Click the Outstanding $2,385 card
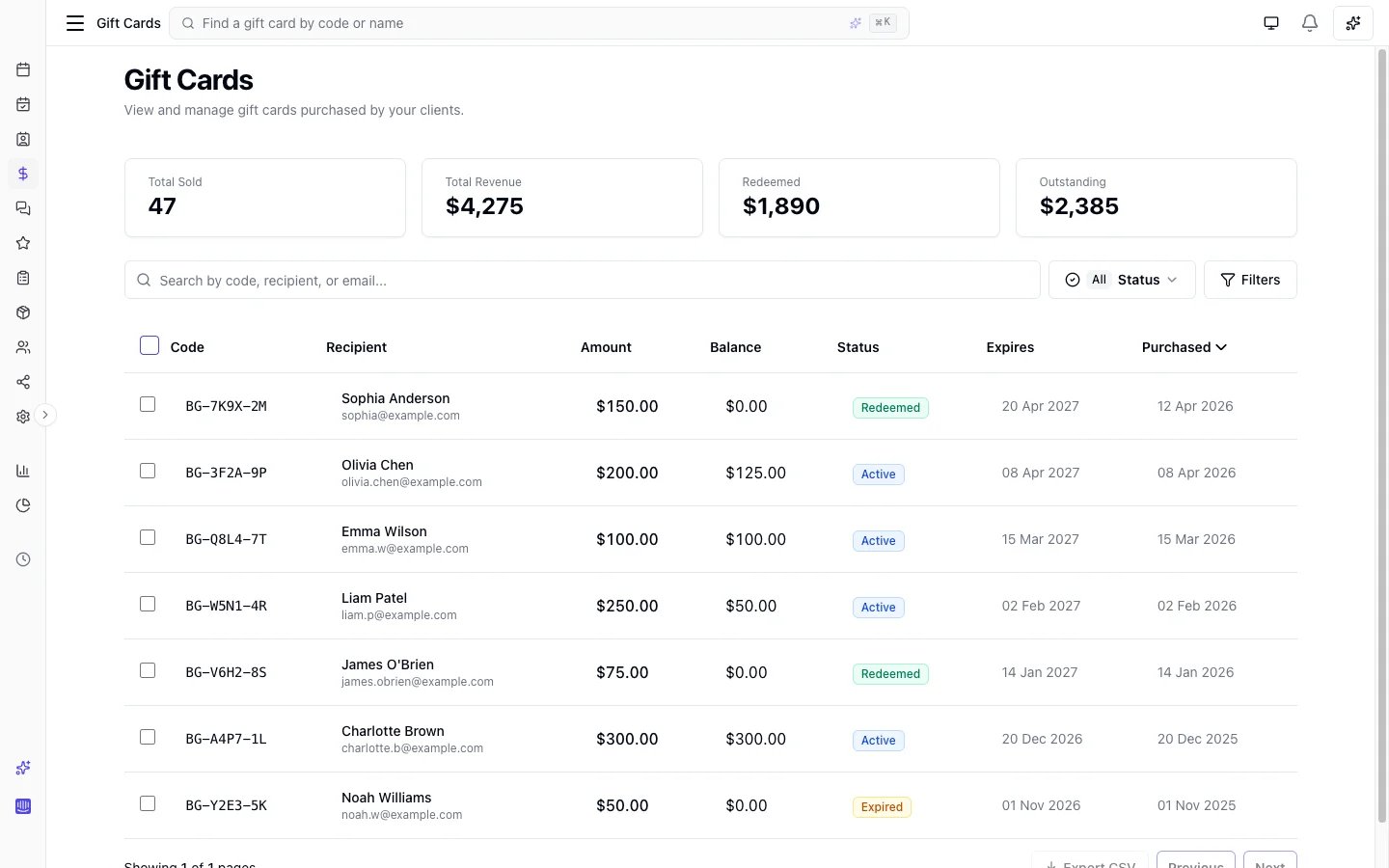Image resolution: width=1389 pixels, height=868 pixels. click(x=1157, y=198)
